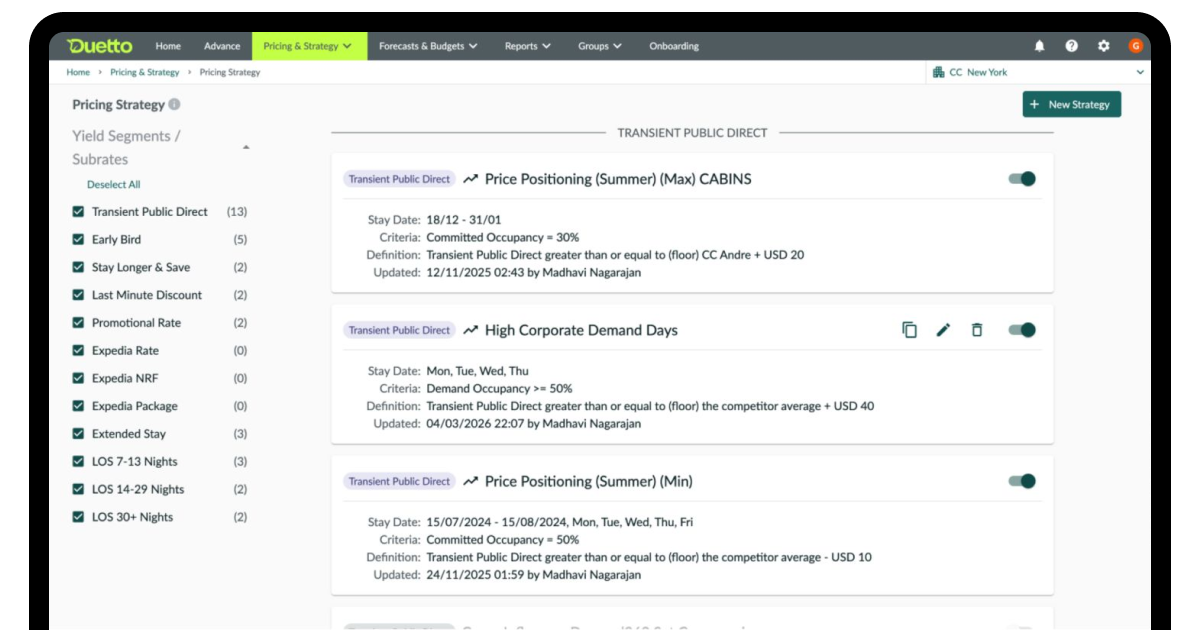Open the Onboarding nav item
This screenshot has width=1200, height=630.
[674, 46]
